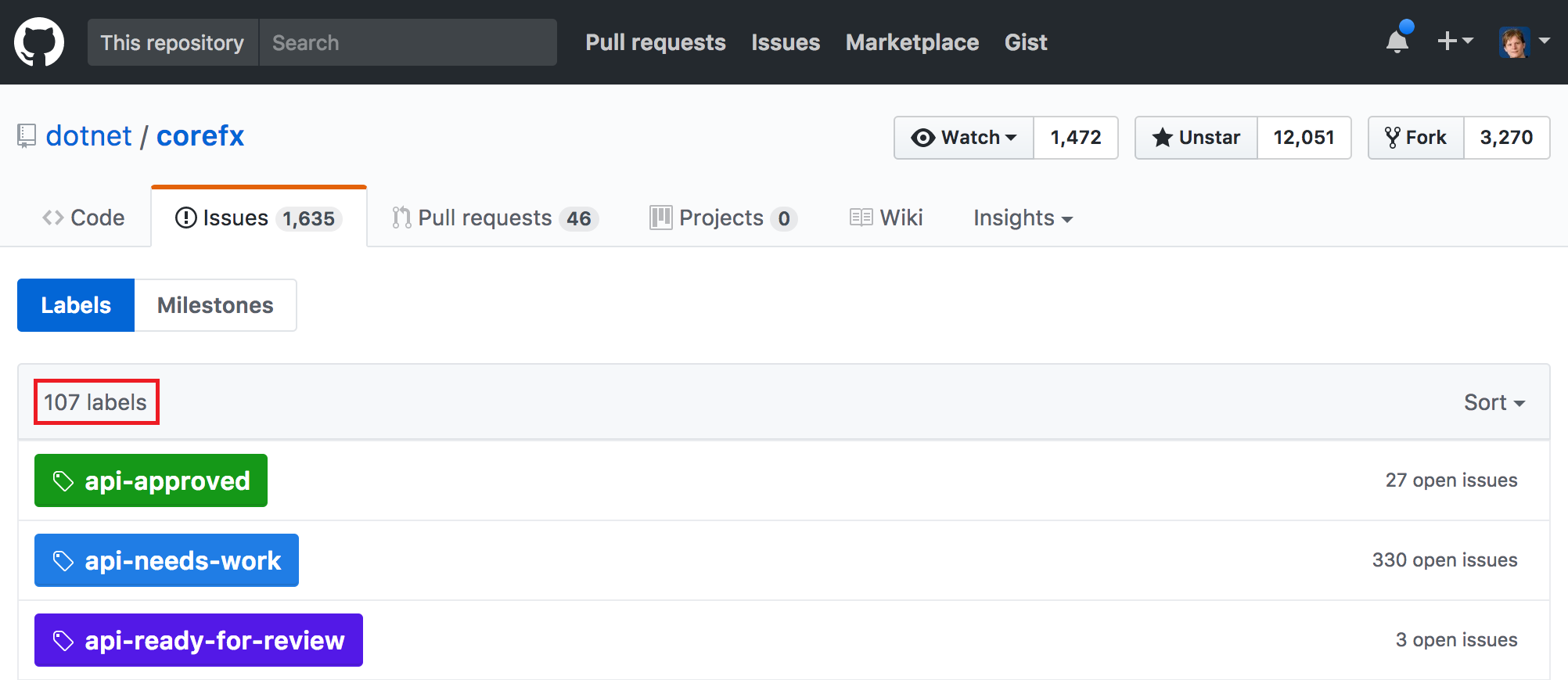
Task: View the 1,472 watchers count
Action: [x=1076, y=138]
